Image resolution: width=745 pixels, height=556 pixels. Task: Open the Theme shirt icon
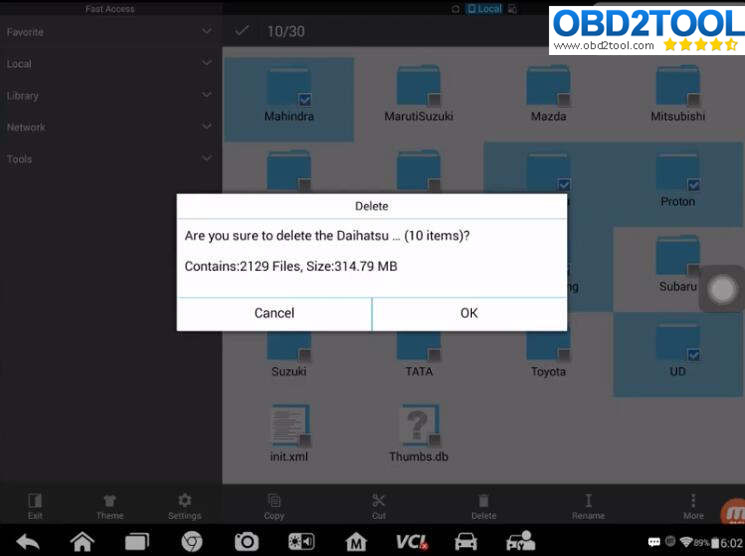110,501
